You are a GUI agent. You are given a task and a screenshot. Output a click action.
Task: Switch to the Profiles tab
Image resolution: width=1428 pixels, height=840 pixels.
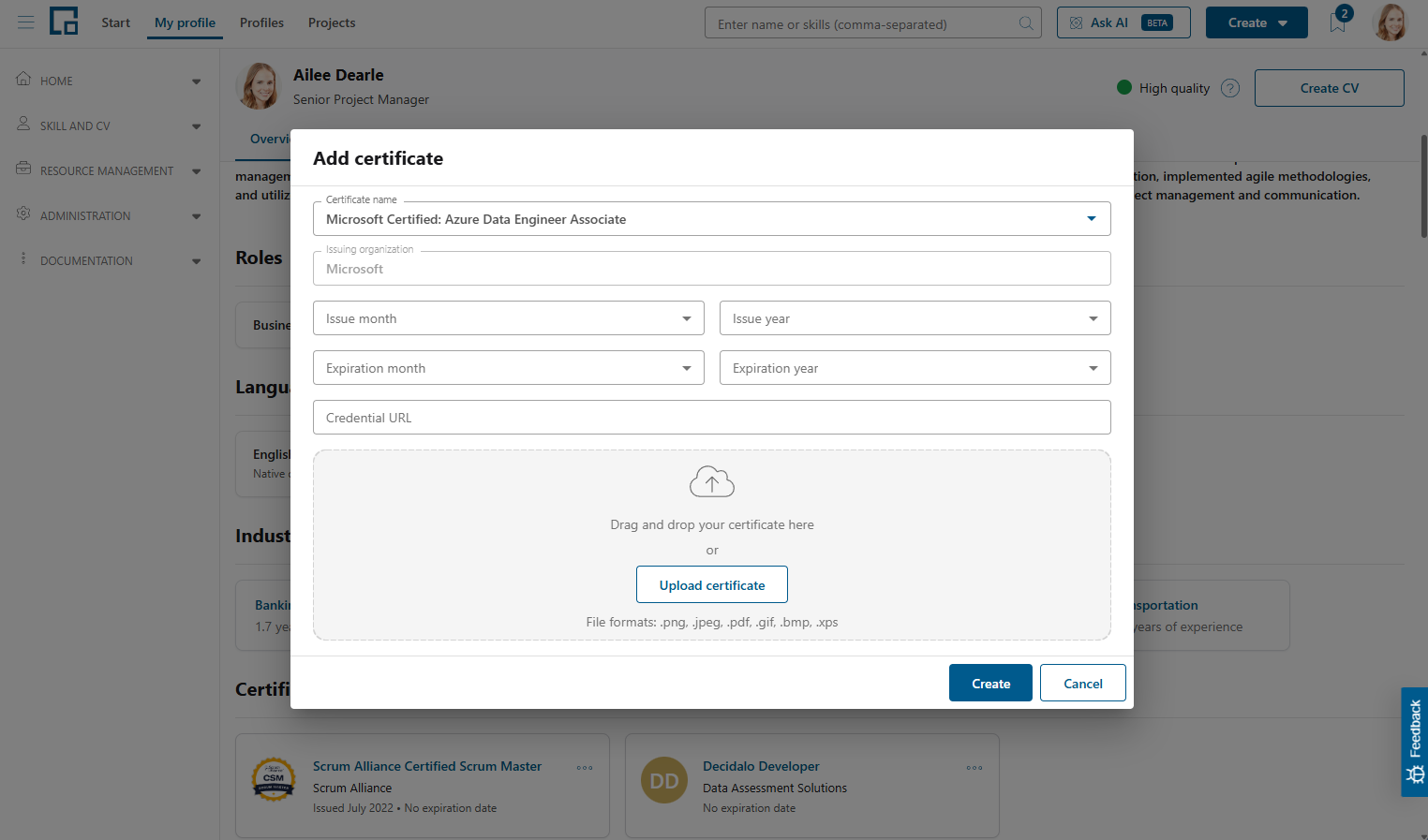click(261, 22)
